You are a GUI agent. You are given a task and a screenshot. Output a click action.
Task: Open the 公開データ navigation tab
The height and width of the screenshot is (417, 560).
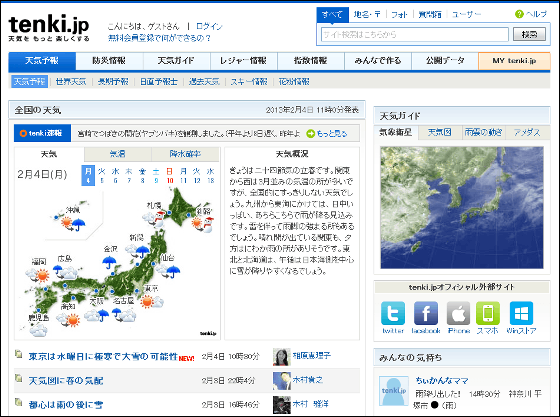(445, 61)
